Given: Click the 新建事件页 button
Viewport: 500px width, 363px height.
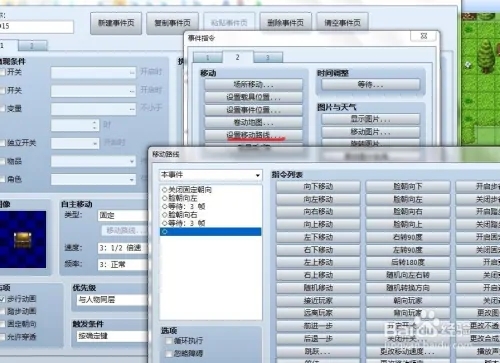Looking at the screenshot, I should tap(116, 23).
